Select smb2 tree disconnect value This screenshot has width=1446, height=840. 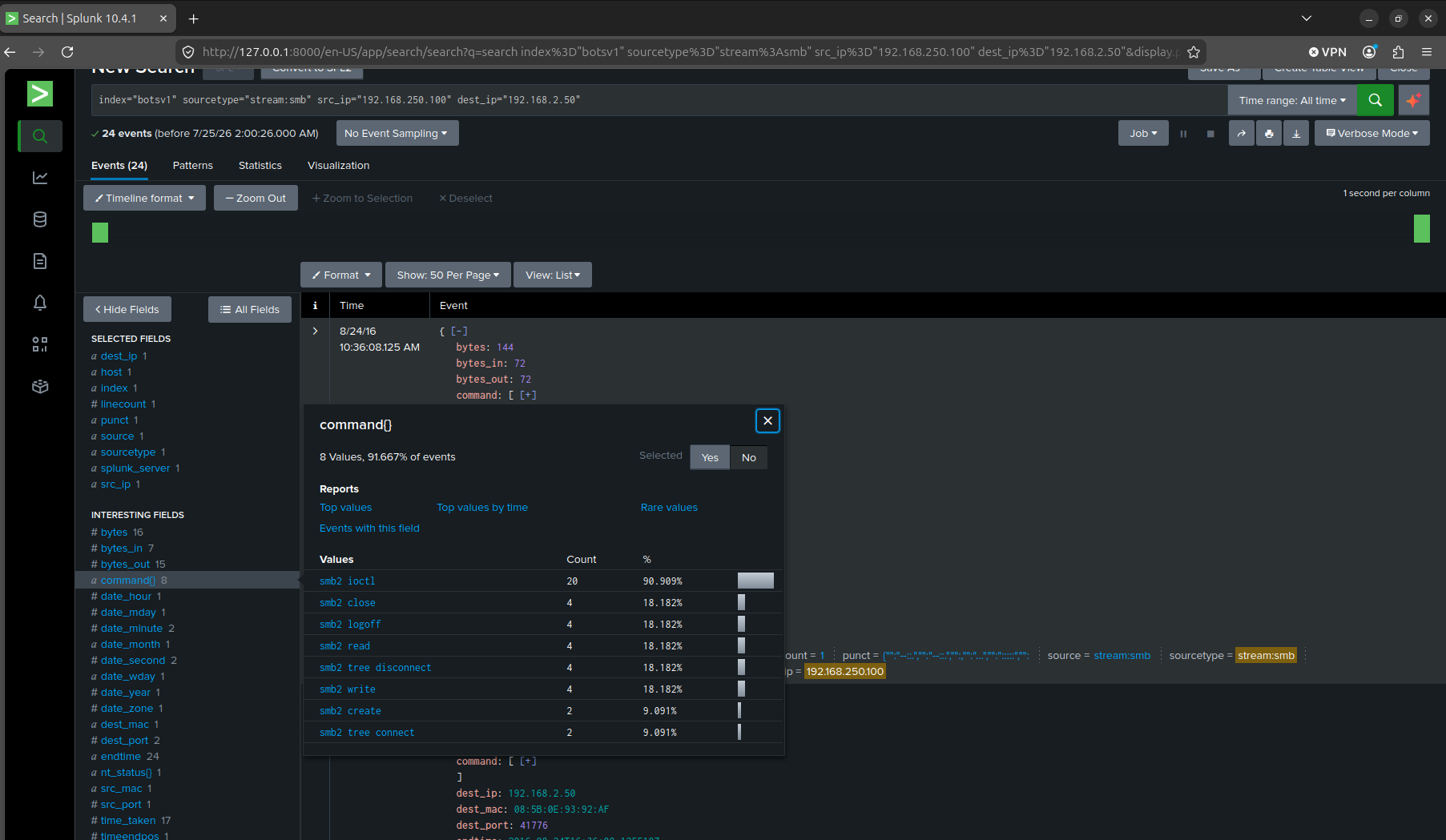[x=375, y=668]
